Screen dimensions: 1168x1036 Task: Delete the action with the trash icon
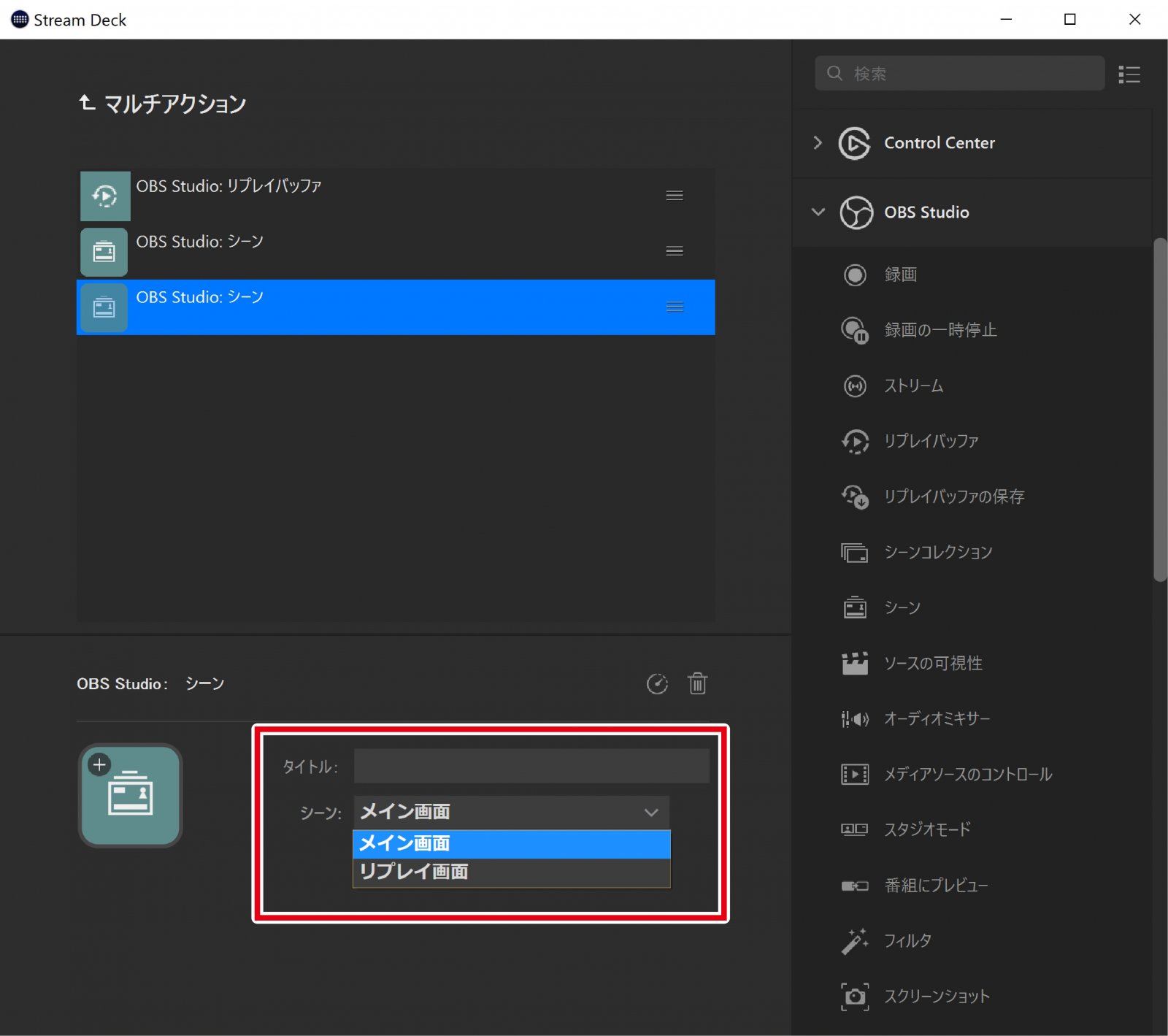click(x=698, y=683)
